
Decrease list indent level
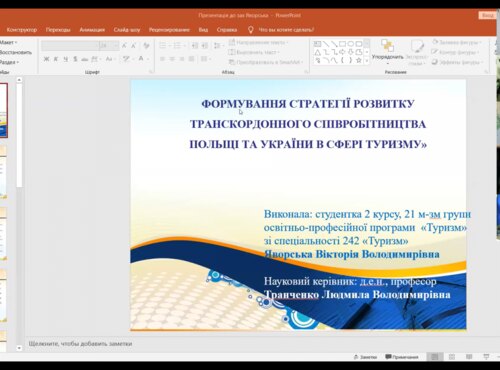click(195, 45)
